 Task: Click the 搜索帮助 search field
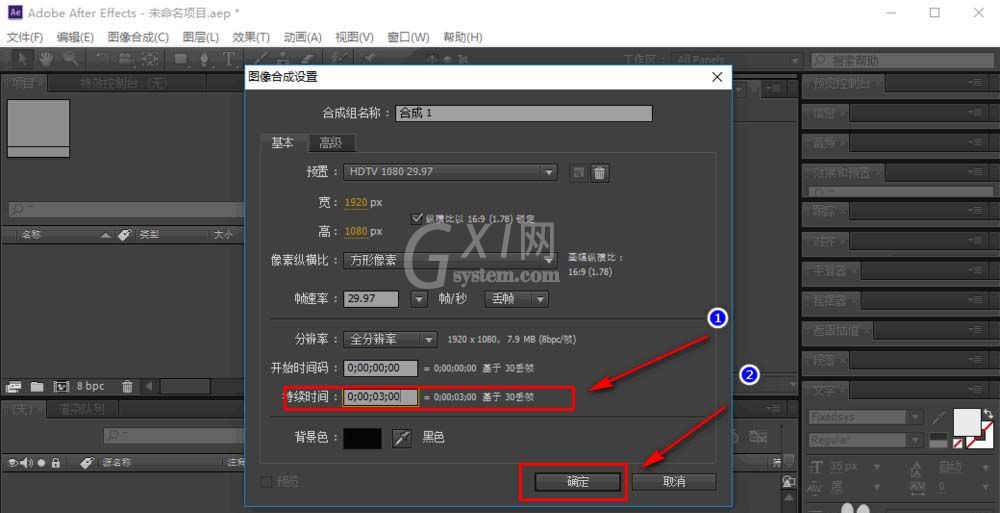pos(902,60)
